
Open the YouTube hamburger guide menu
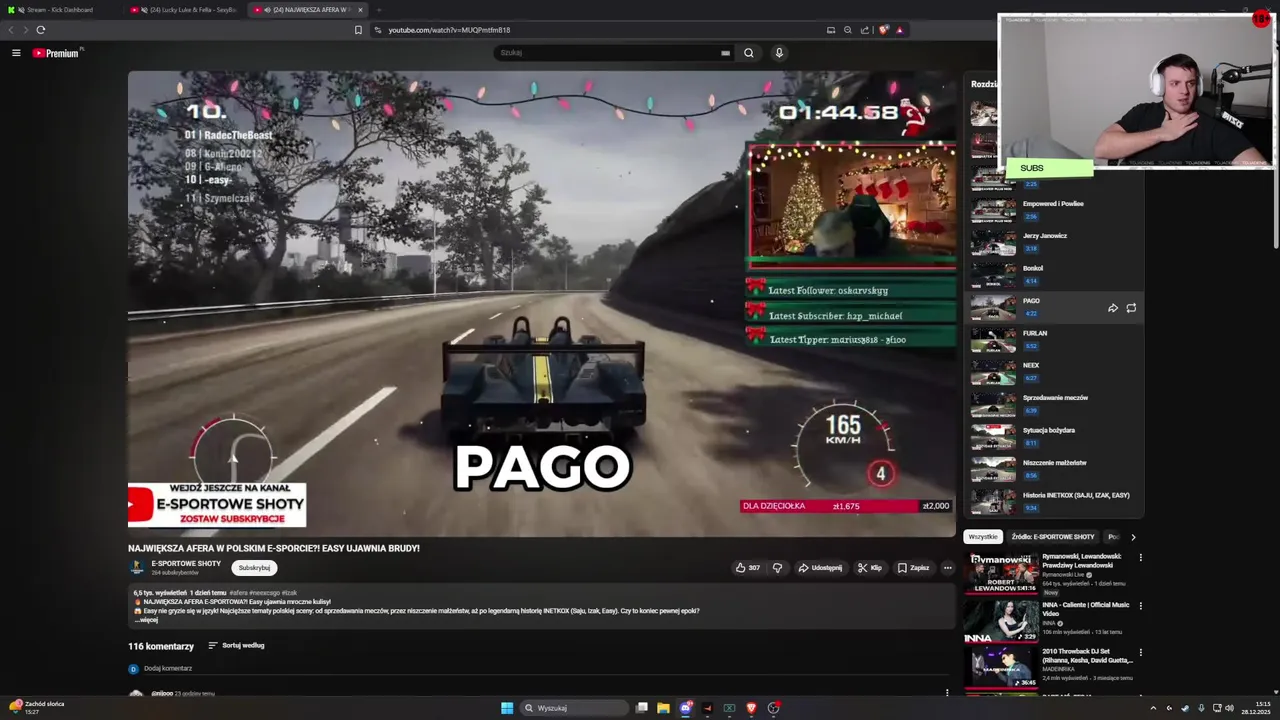point(16,53)
